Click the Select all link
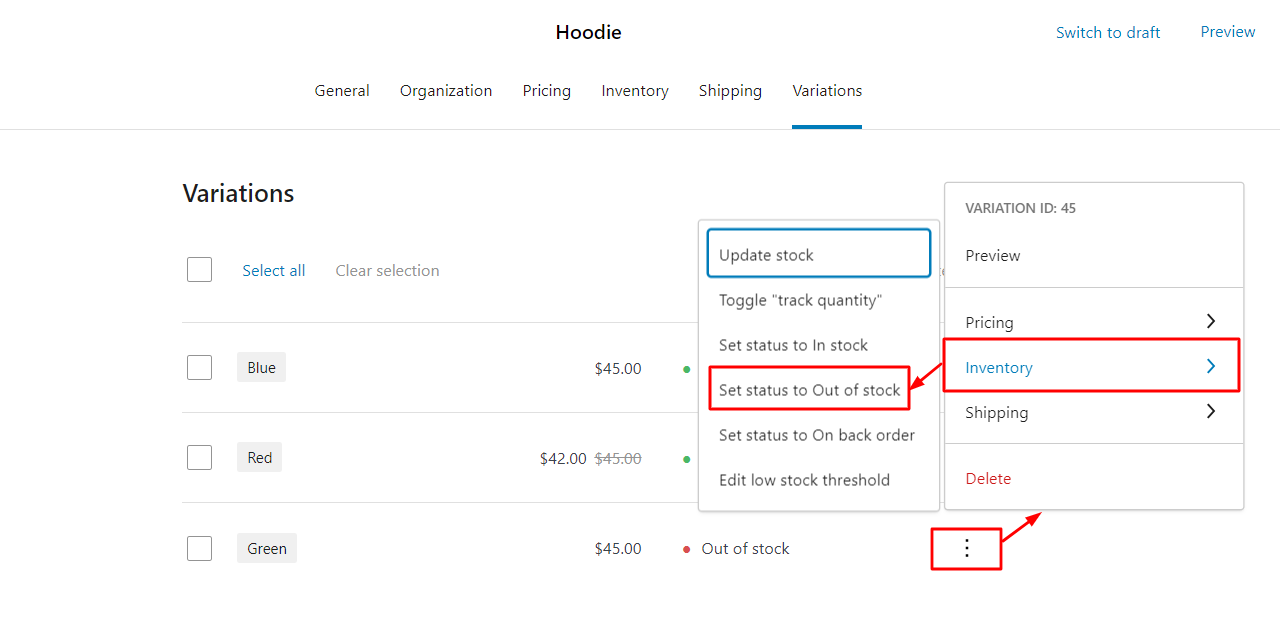1280x642 pixels. pyautogui.click(x=274, y=270)
